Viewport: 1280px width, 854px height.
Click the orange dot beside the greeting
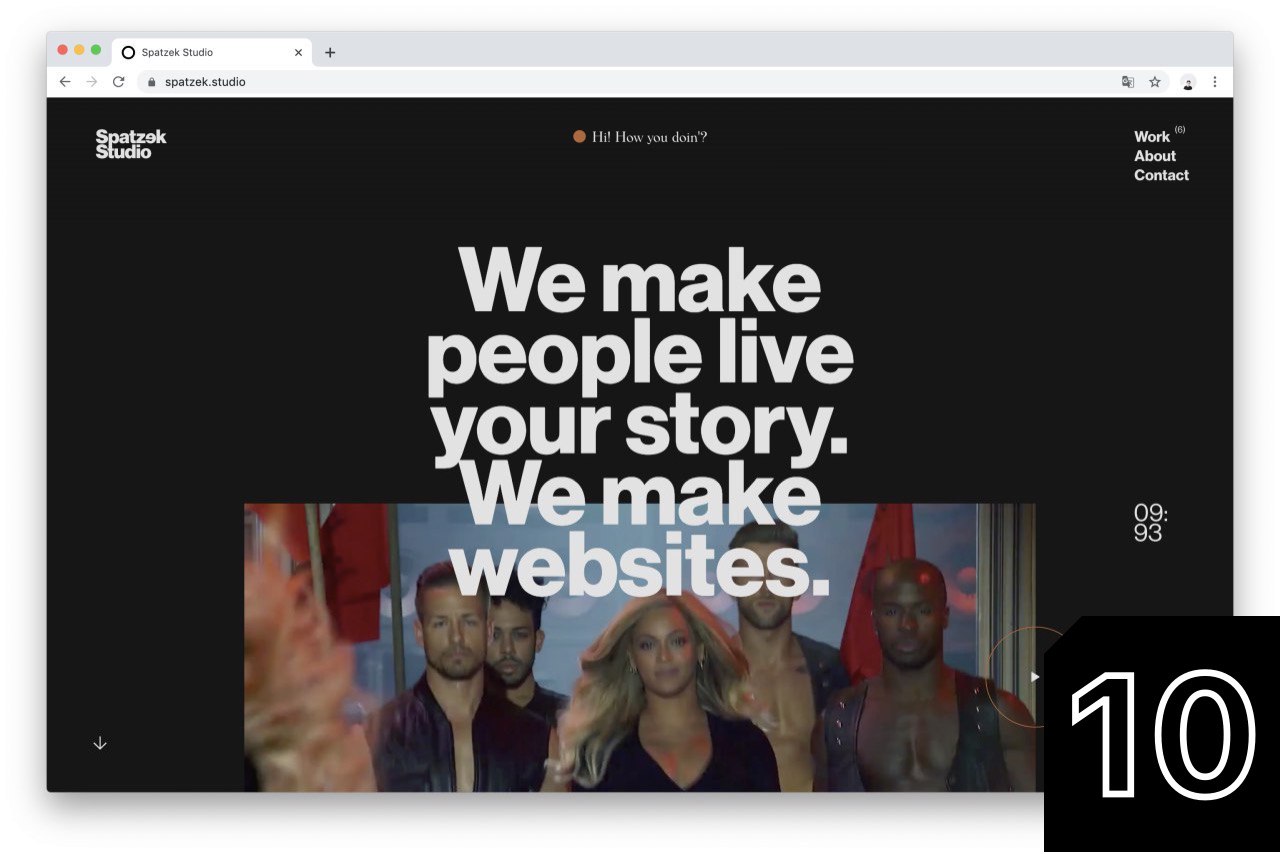[x=579, y=137]
